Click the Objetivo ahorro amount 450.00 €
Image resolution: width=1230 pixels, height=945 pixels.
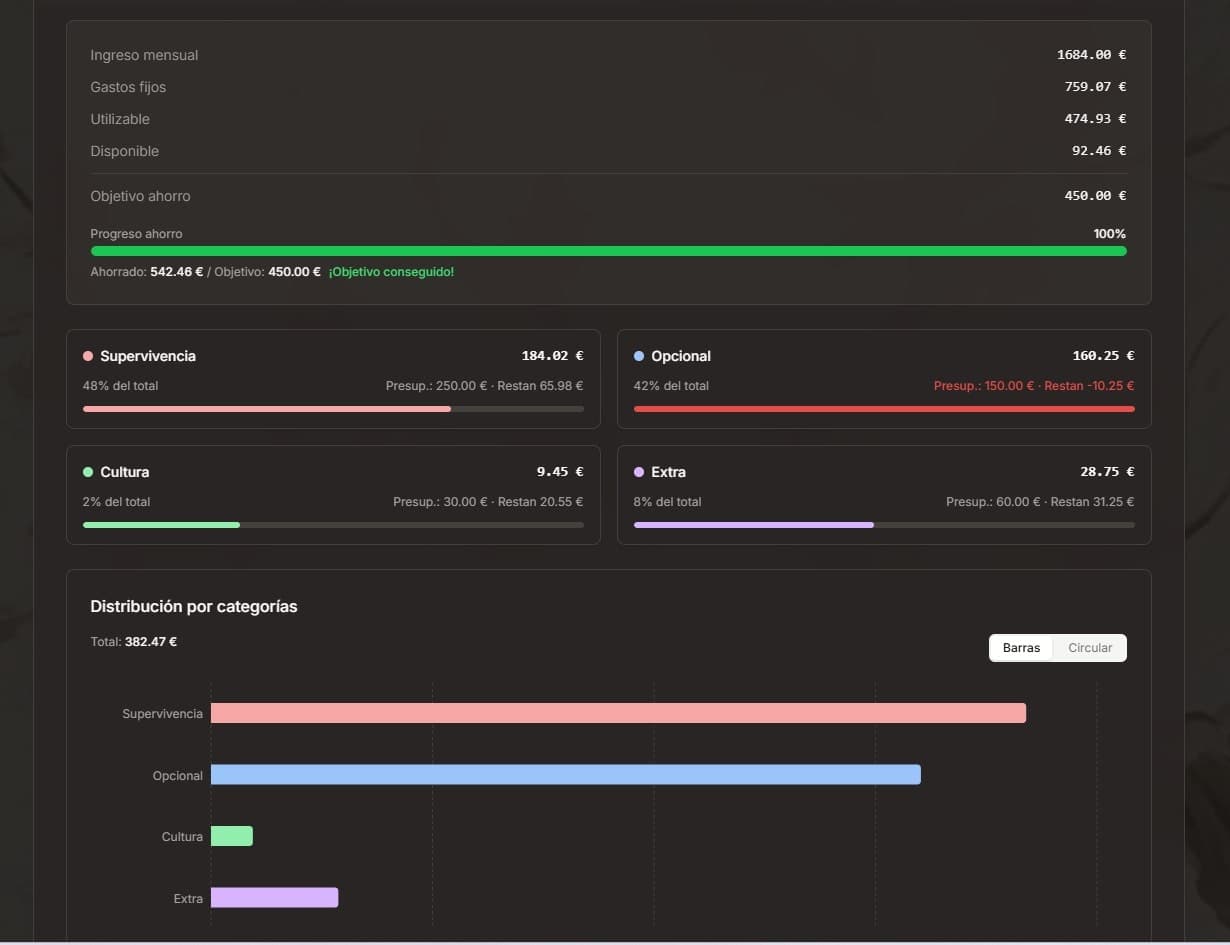point(1095,196)
